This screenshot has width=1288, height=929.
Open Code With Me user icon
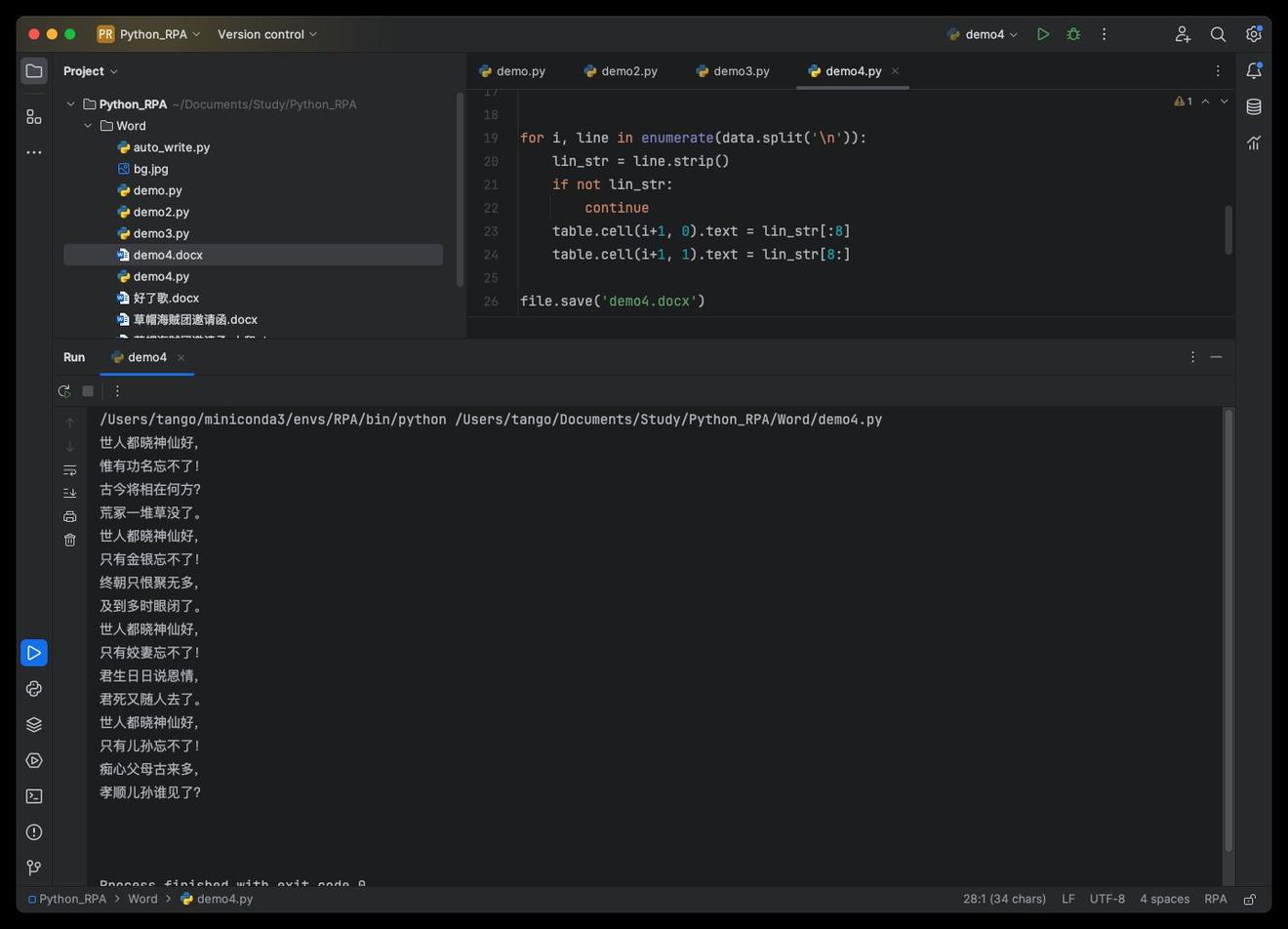tap(1183, 34)
